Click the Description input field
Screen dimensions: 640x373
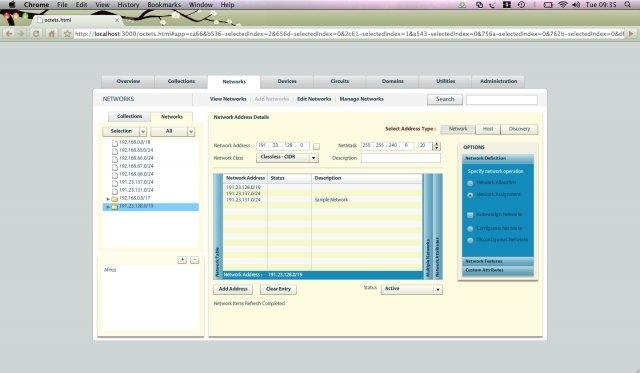tap(401, 158)
